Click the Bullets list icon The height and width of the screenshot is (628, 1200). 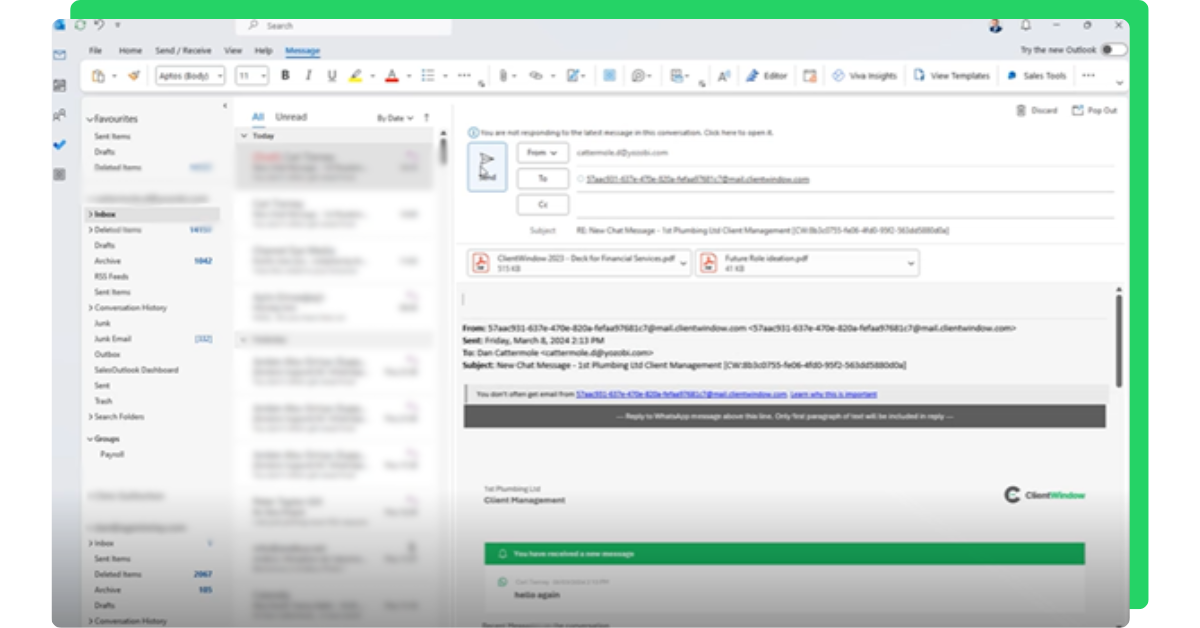point(428,76)
